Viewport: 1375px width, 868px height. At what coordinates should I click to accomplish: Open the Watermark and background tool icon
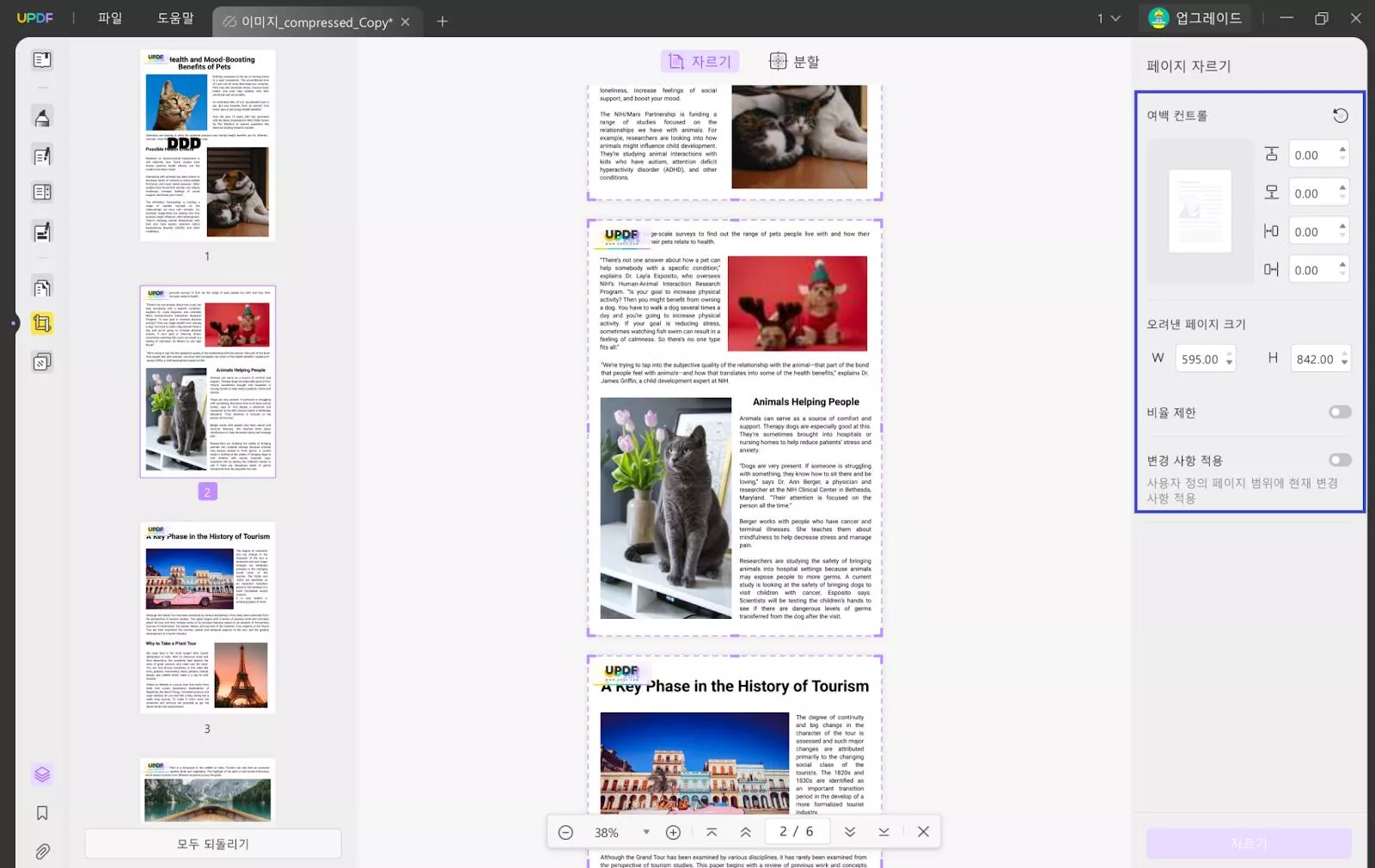click(x=42, y=362)
